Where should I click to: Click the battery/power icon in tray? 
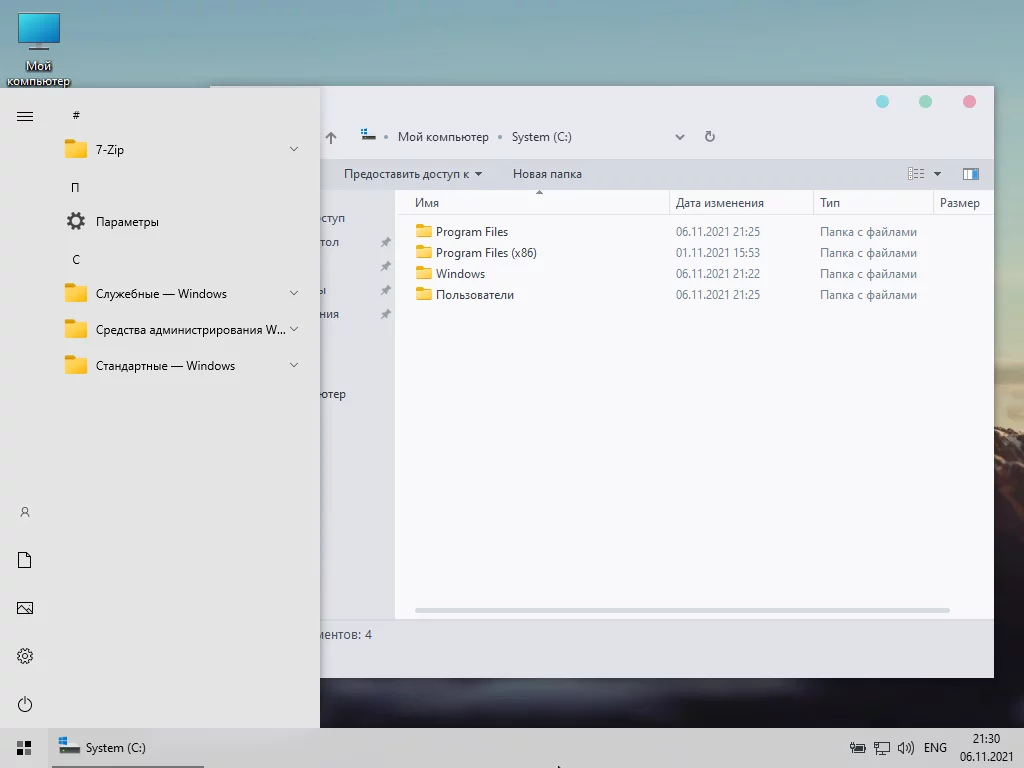(857, 748)
